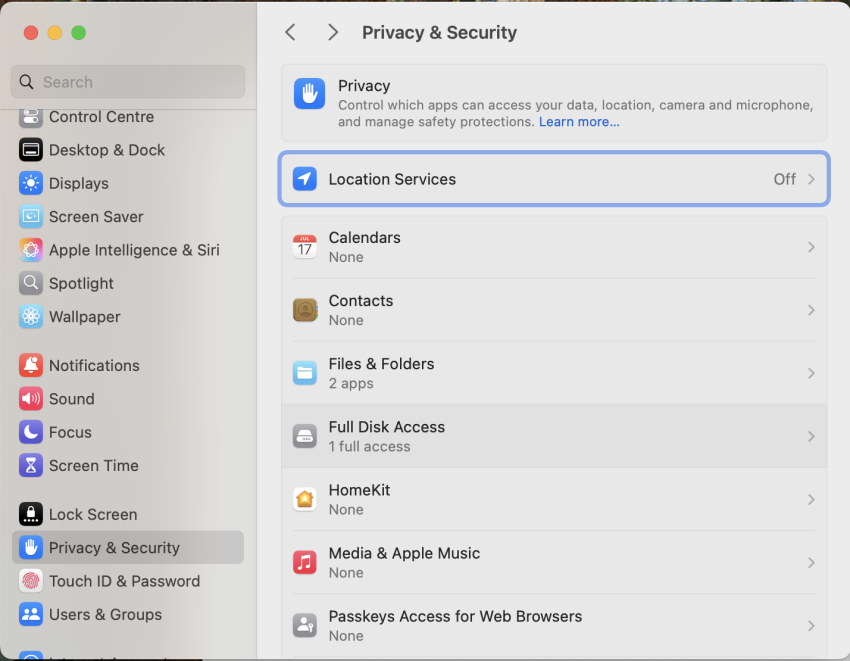Viewport: 850px width, 661px height.
Task: Click the Passkeys Access icon
Action: 305,625
